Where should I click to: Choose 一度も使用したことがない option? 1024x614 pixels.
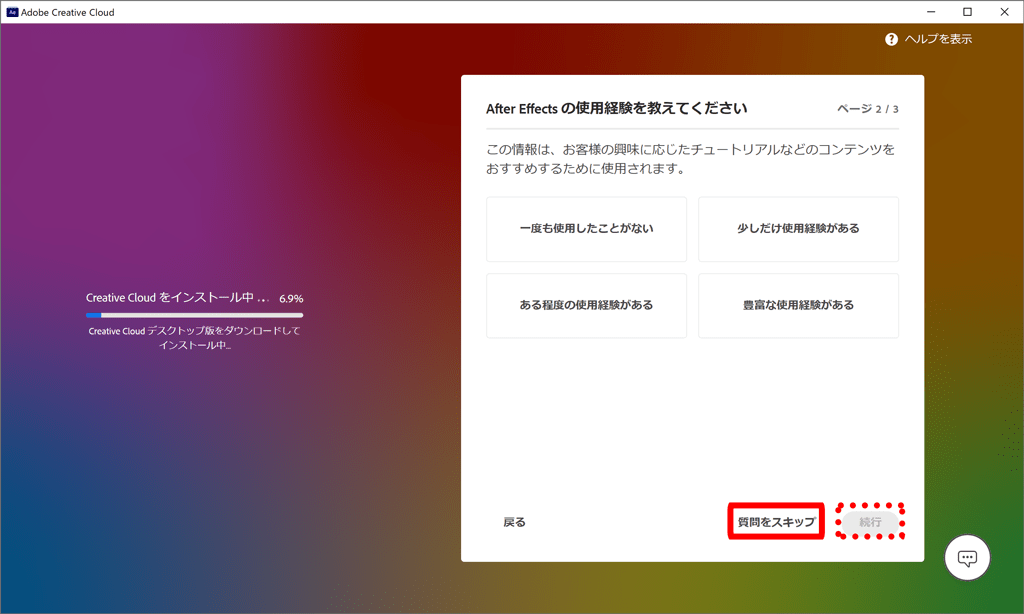[586, 229]
